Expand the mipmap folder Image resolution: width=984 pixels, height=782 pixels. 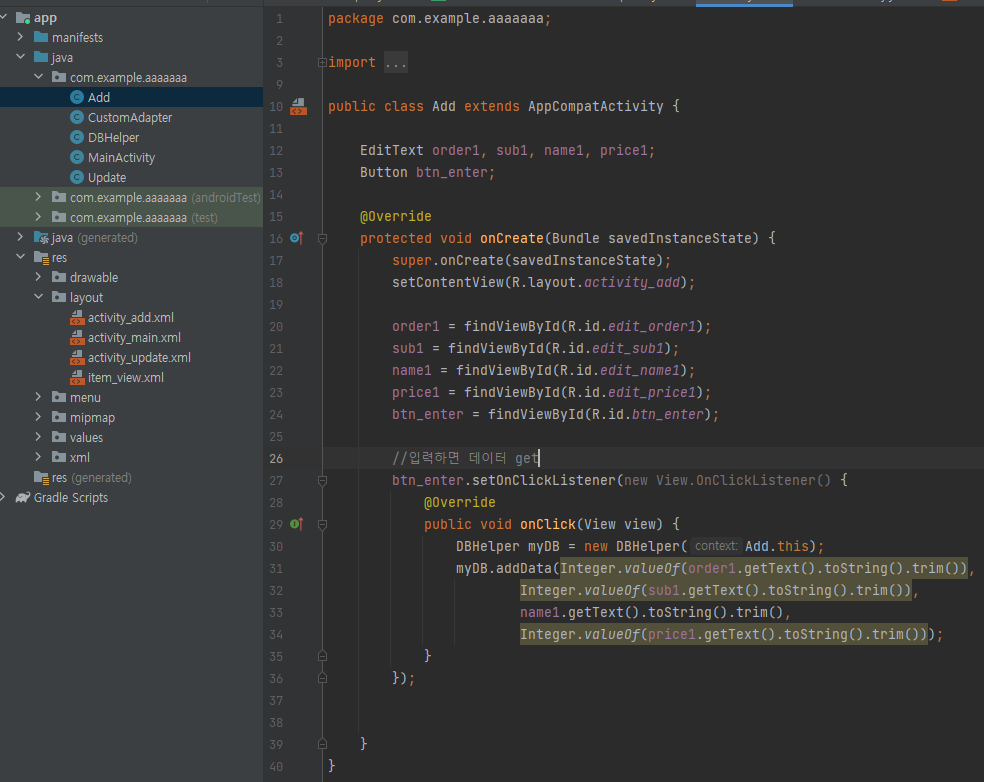click(x=38, y=417)
